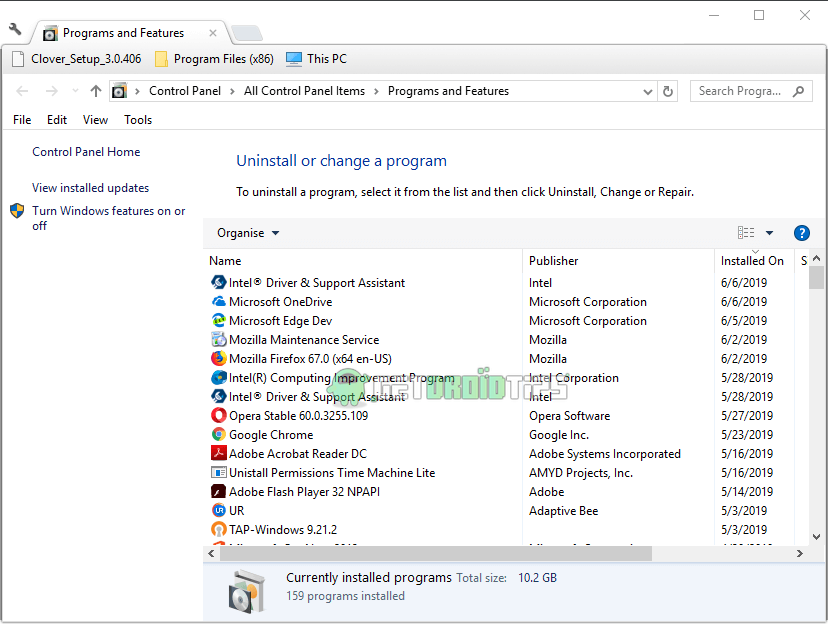The width and height of the screenshot is (828, 624).
Task: Click Programs and Features breadcrumb
Action: pos(448,91)
